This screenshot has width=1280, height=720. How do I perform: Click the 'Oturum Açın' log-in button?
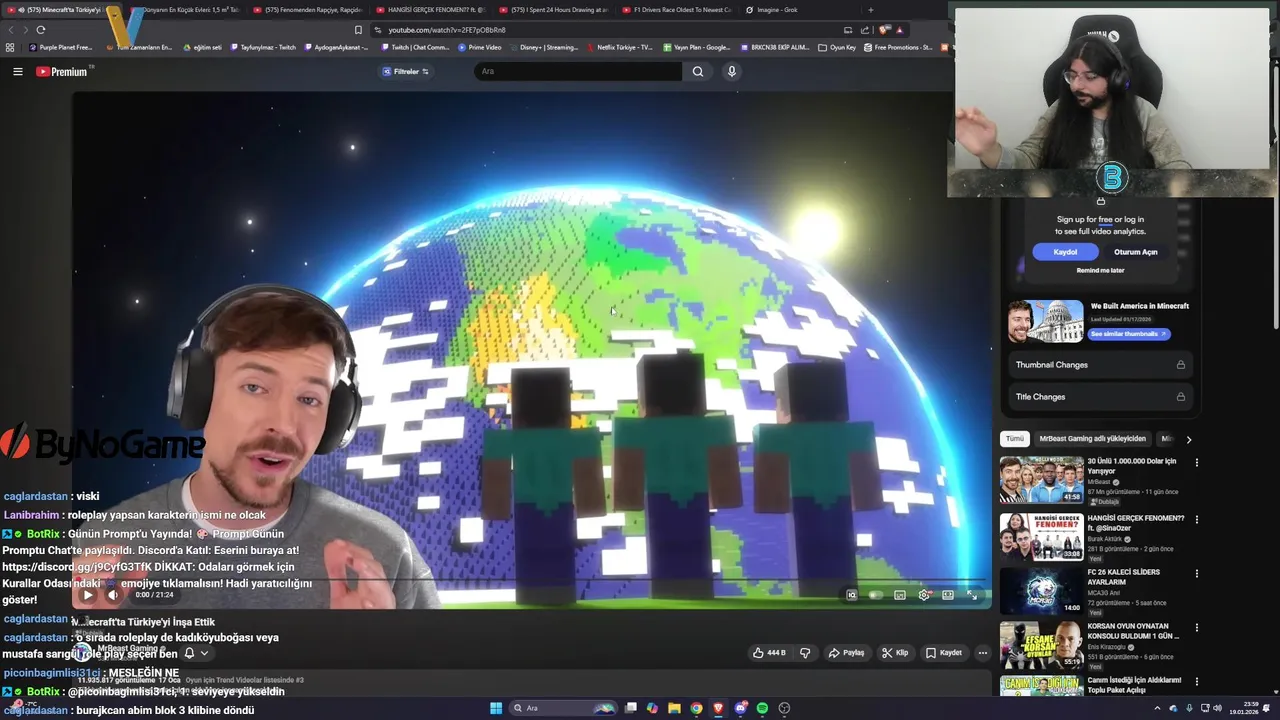(1135, 252)
